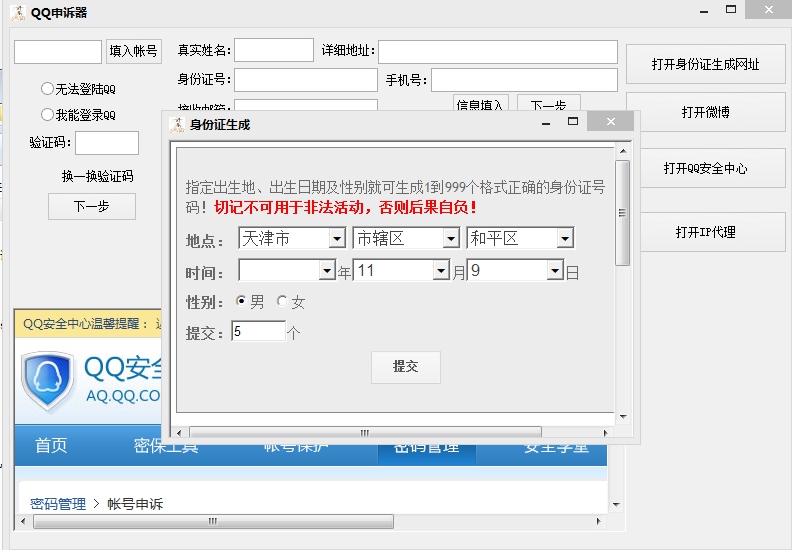This screenshot has width=792, height=550.
Task: Expand the empty year dropdown
Action: [326, 271]
